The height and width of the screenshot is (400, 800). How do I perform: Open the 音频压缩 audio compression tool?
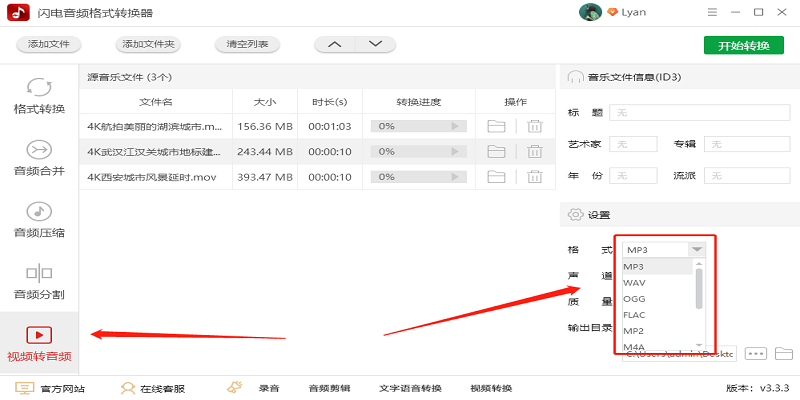tap(39, 219)
